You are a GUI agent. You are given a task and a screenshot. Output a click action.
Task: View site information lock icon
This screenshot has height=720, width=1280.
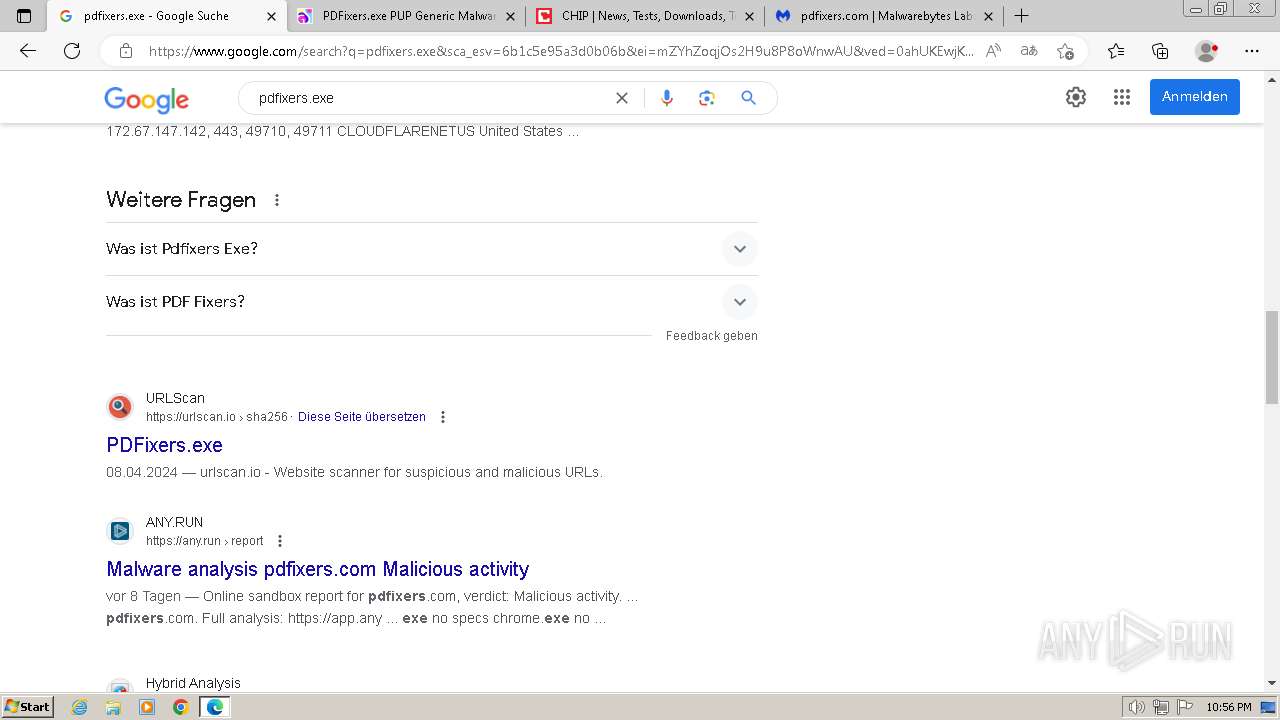(x=126, y=51)
